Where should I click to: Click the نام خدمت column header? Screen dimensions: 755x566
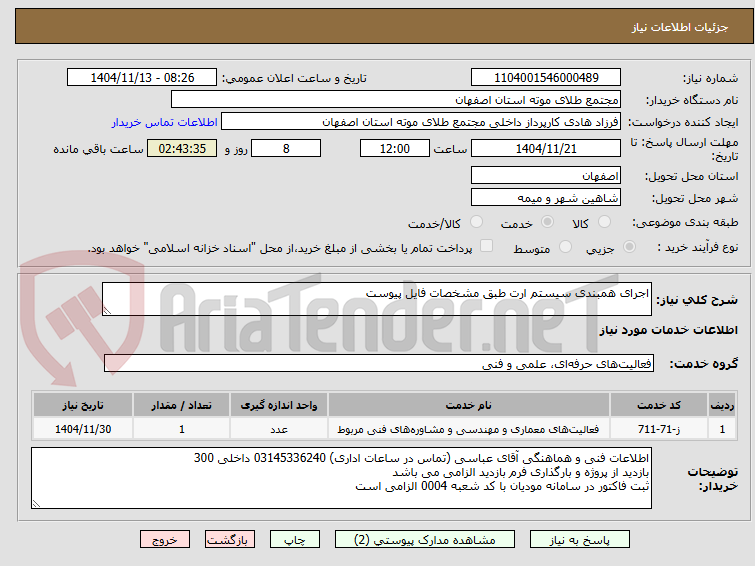coord(469,405)
